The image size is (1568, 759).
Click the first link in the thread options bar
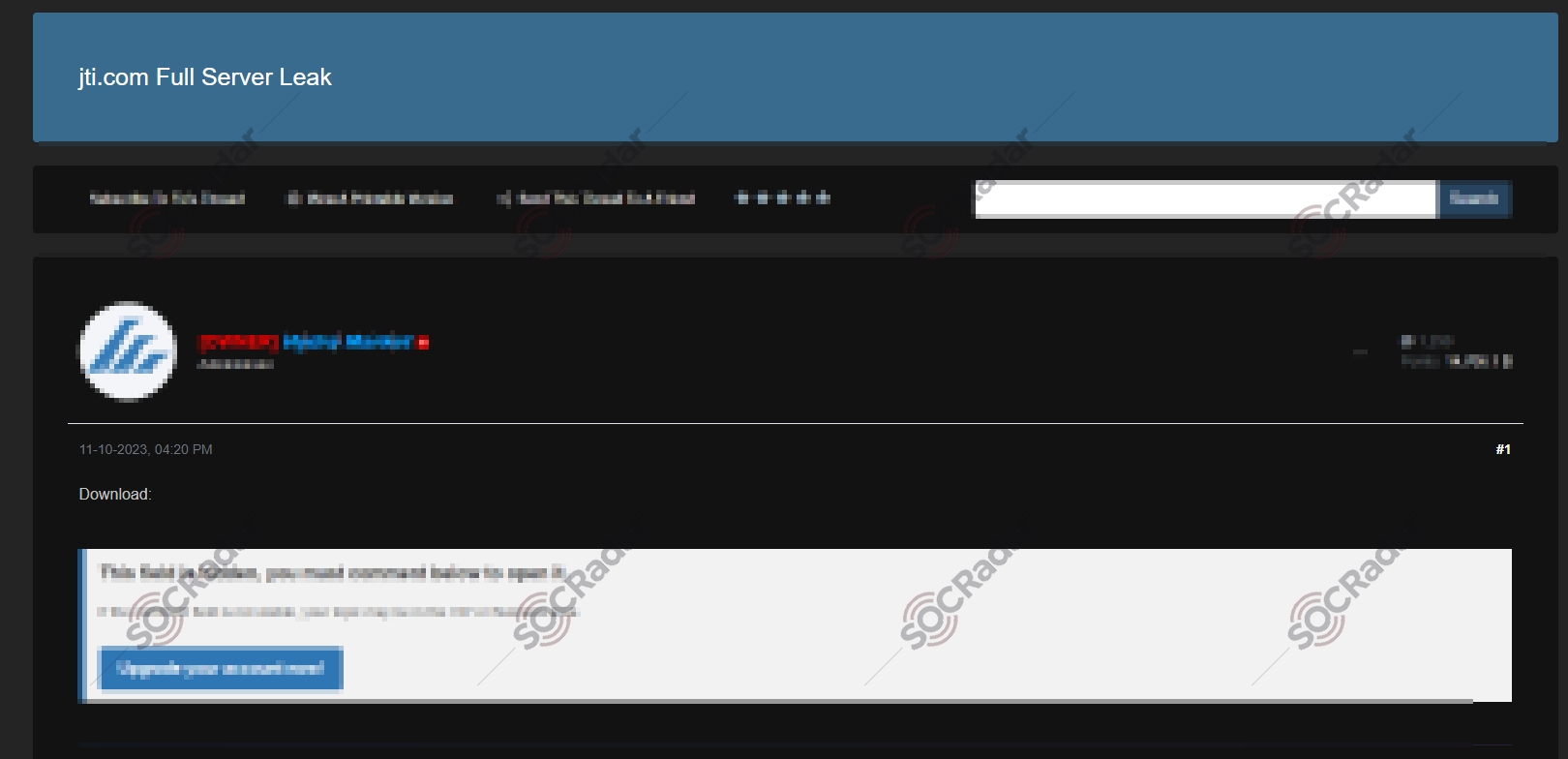[x=167, y=198]
